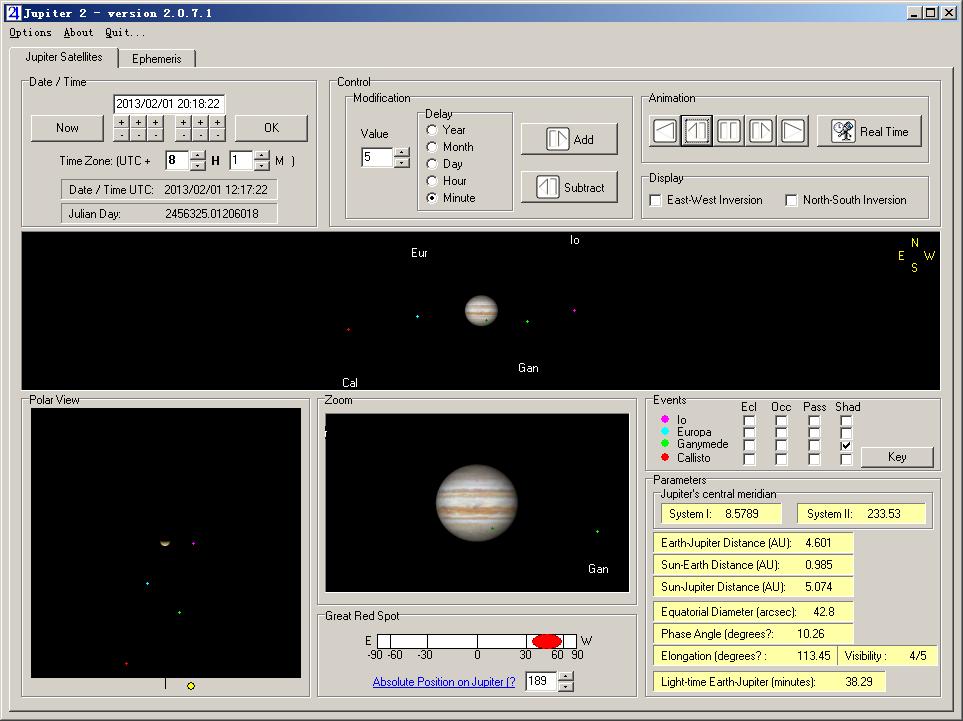Open the Absolute Position on Jupiter link
The width and height of the screenshot is (963, 721).
coord(443,682)
